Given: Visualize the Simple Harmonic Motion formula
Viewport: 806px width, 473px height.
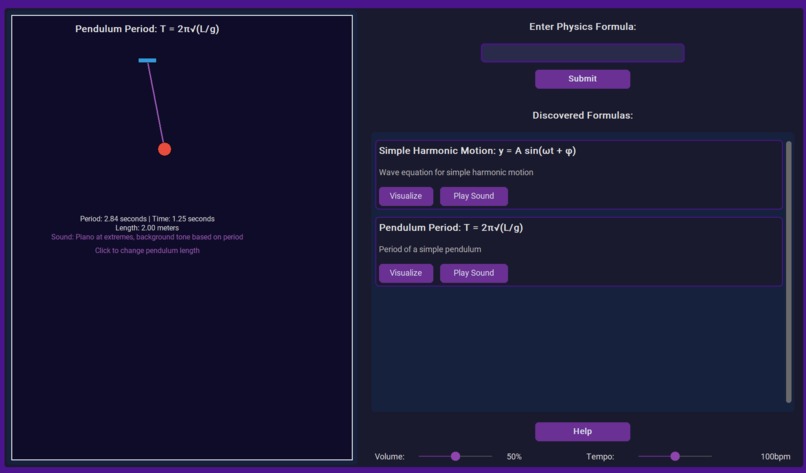Looking at the screenshot, I should (x=406, y=196).
